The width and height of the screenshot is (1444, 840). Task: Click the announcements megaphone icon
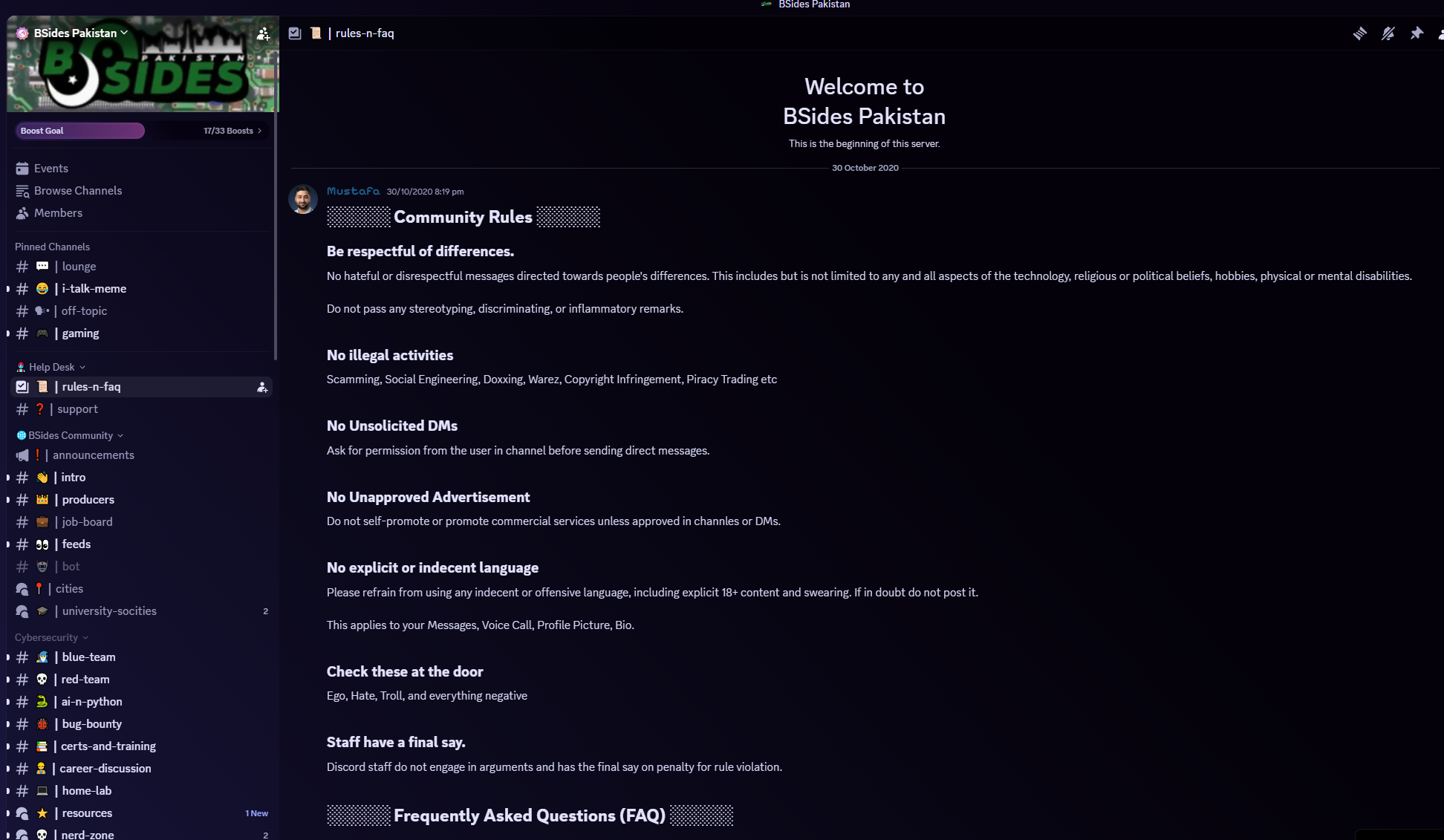tap(22, 455)
